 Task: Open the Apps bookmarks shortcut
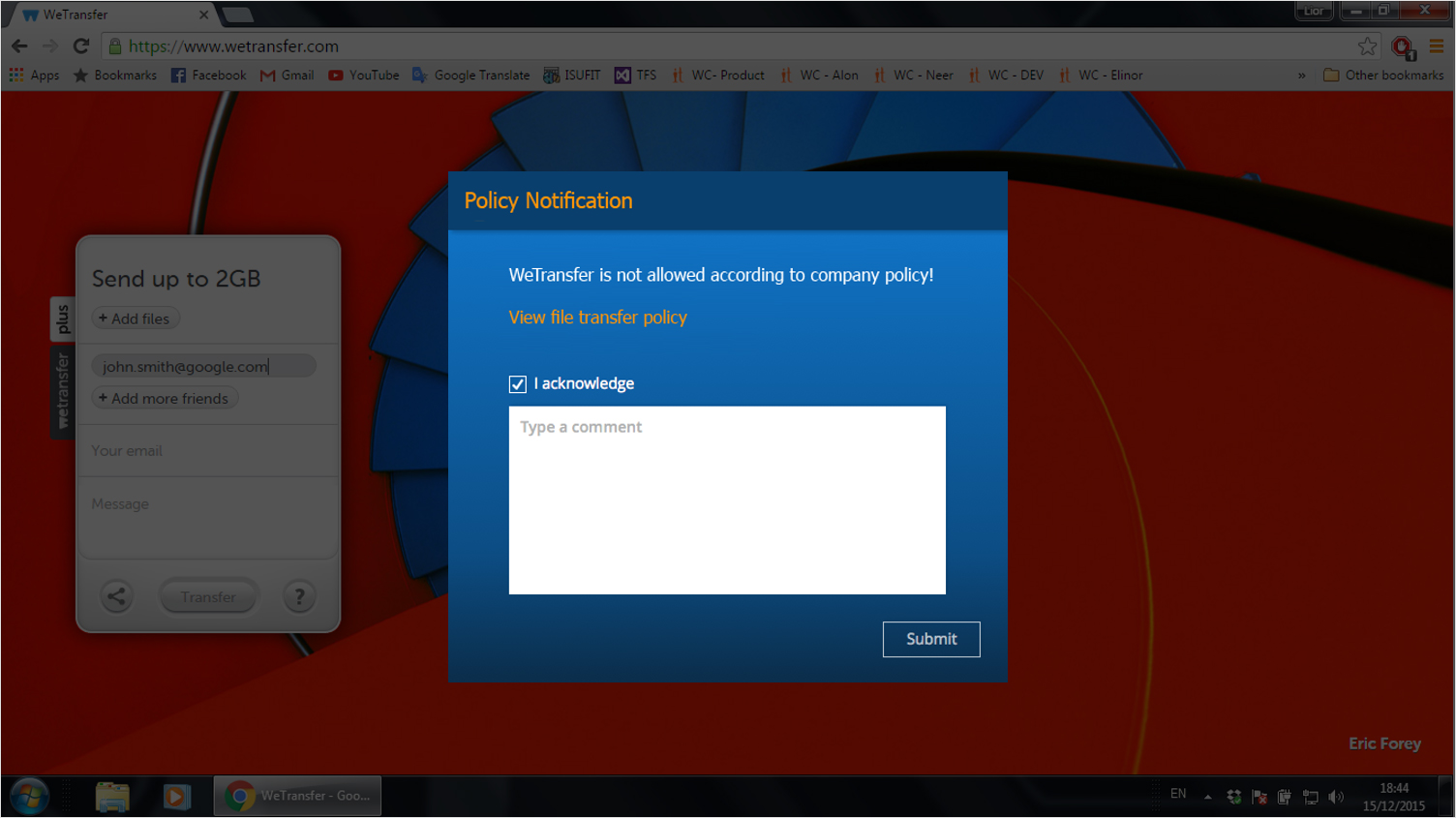[34, 75]
